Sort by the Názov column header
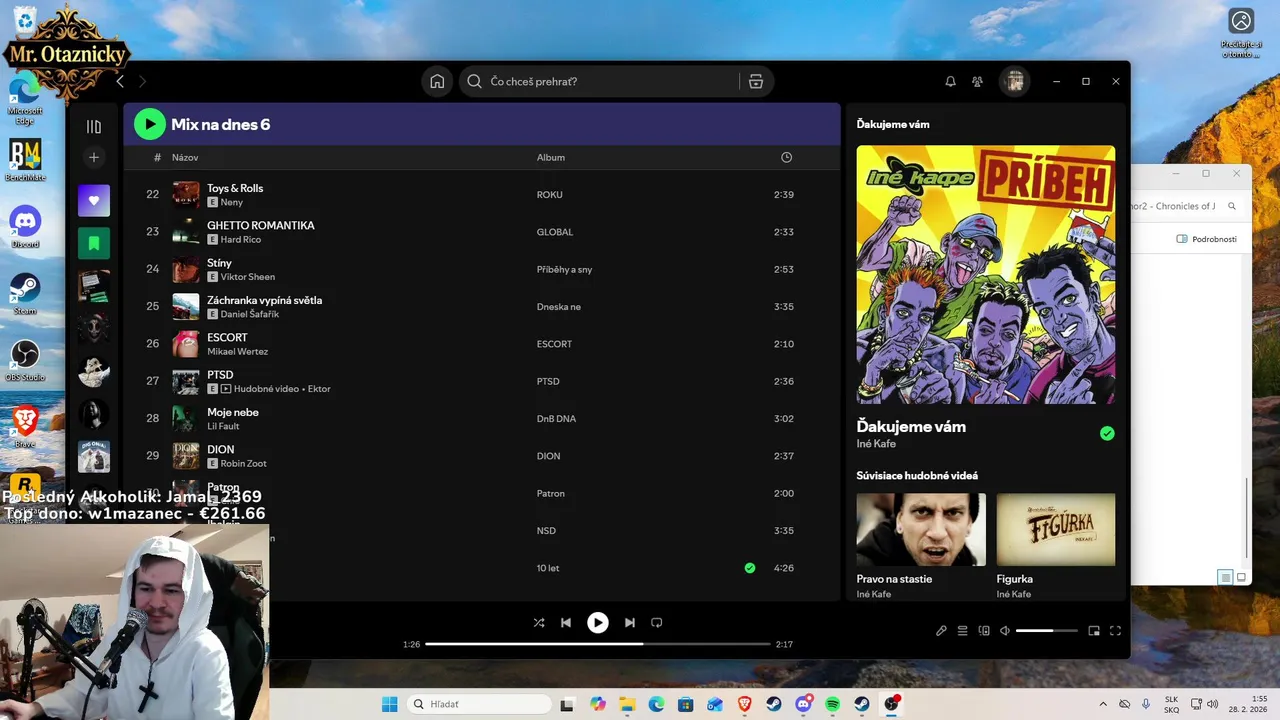The height and width of the screenshot is (720, 1280). click(x=185, y=157)
